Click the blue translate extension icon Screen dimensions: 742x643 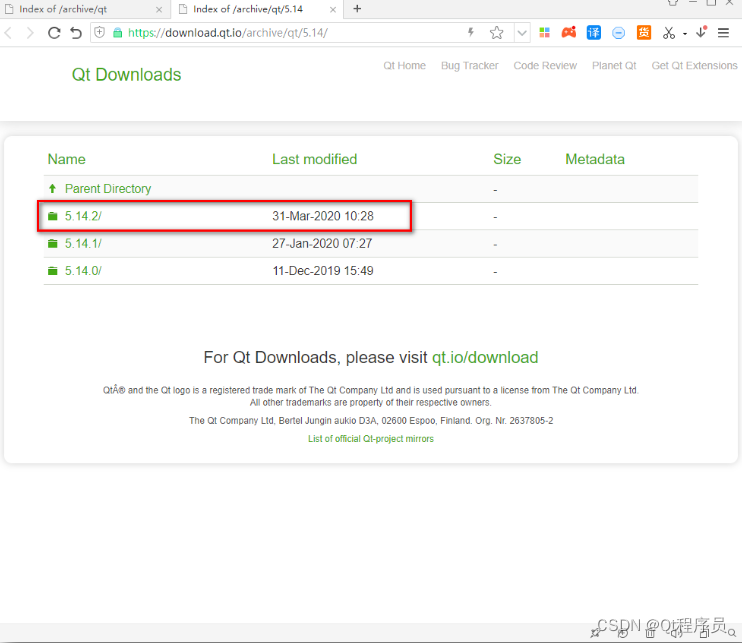pos(593,32)
